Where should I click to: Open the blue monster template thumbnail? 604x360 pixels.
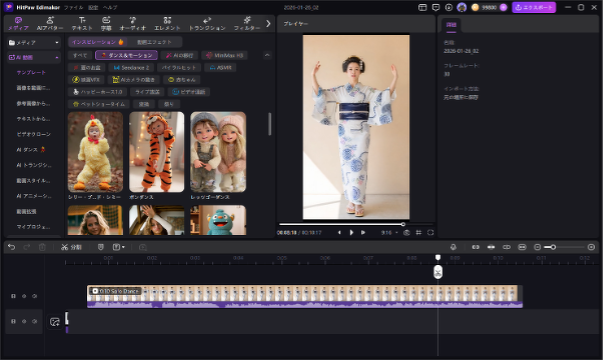tap(218, 220)
